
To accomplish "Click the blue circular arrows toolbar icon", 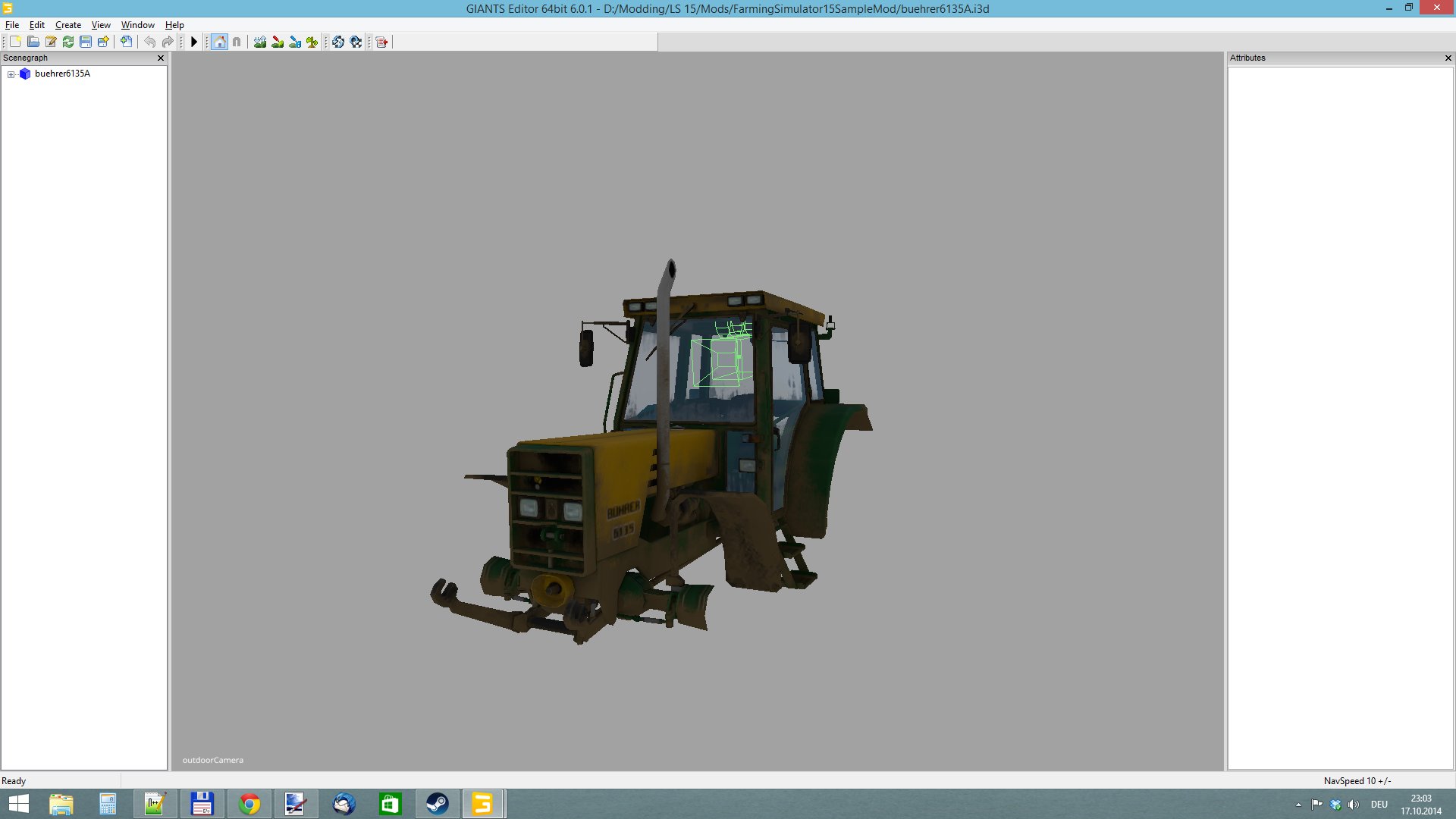I will (x=338, y=42).
